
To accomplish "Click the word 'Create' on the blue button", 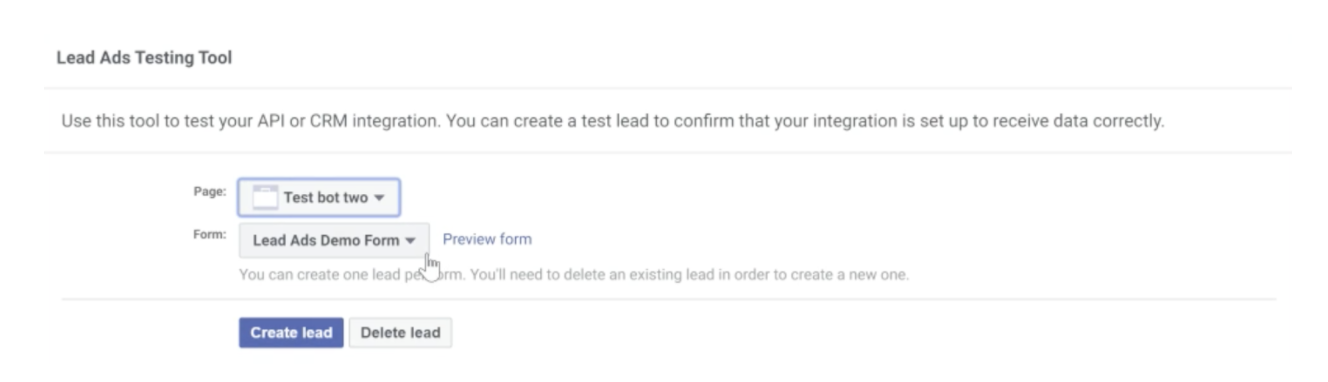I will (x=273, y=333).
